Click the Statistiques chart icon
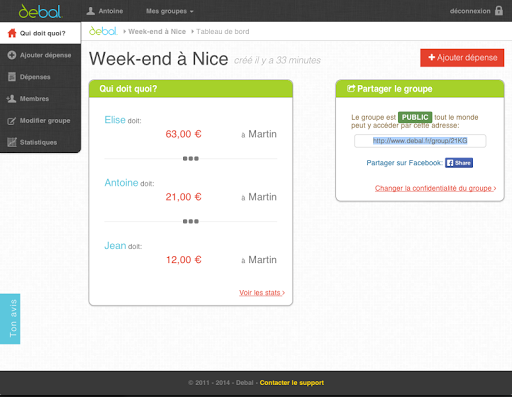The width and height of the screenshot is (512, 397). click(12, 142)
